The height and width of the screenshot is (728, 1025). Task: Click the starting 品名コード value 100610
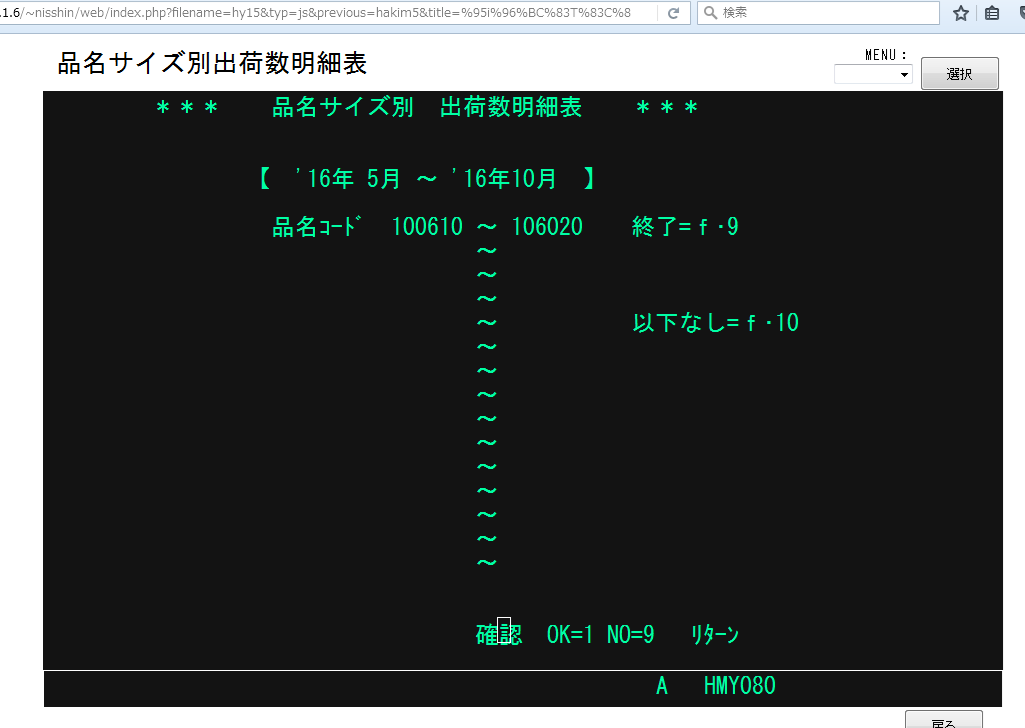pos(427,227)
